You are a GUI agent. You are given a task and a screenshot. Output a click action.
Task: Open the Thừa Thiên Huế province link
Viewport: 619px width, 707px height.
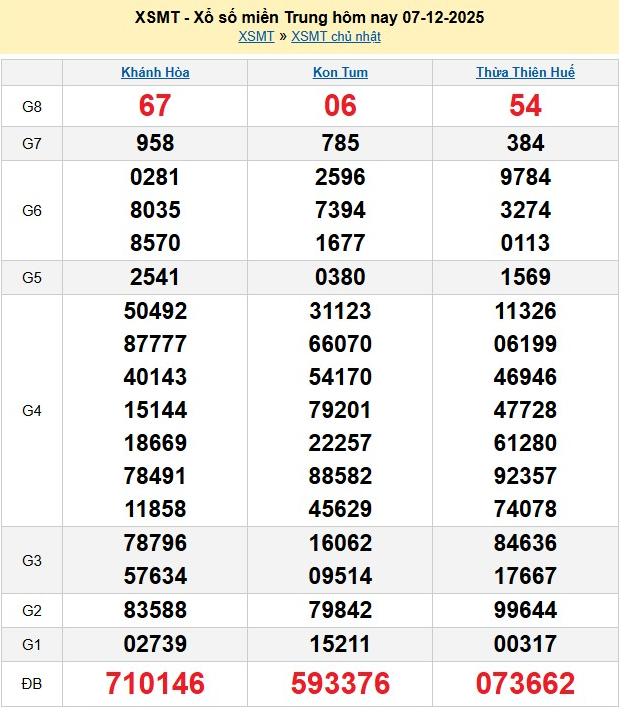pos(525,72)
